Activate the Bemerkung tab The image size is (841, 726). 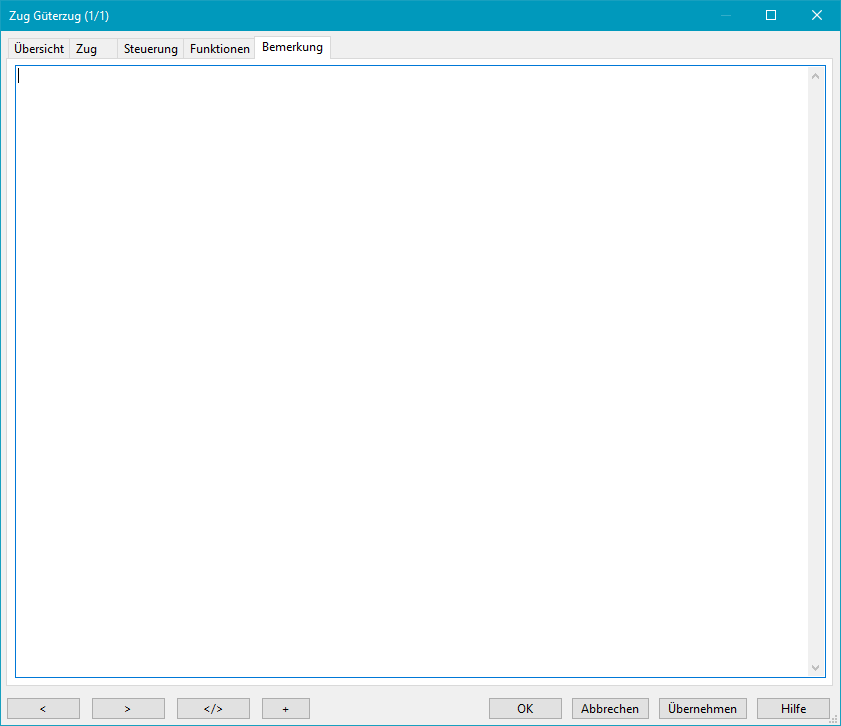coord(292,47)
